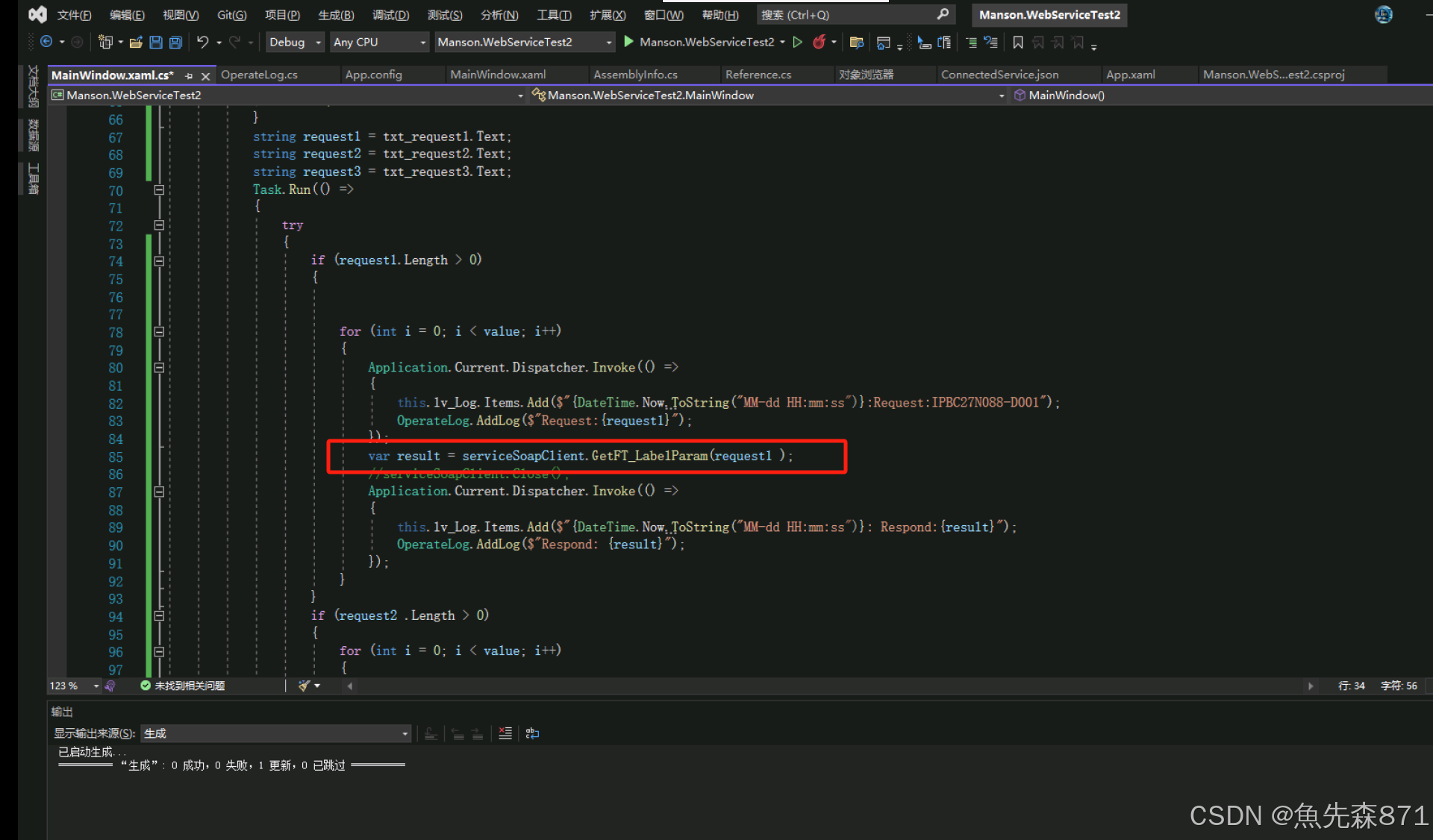Open the project scope dropdown Manson.WebServiceTest2
The height and width of the screenshot is (840, 1433).
[287, 95]
